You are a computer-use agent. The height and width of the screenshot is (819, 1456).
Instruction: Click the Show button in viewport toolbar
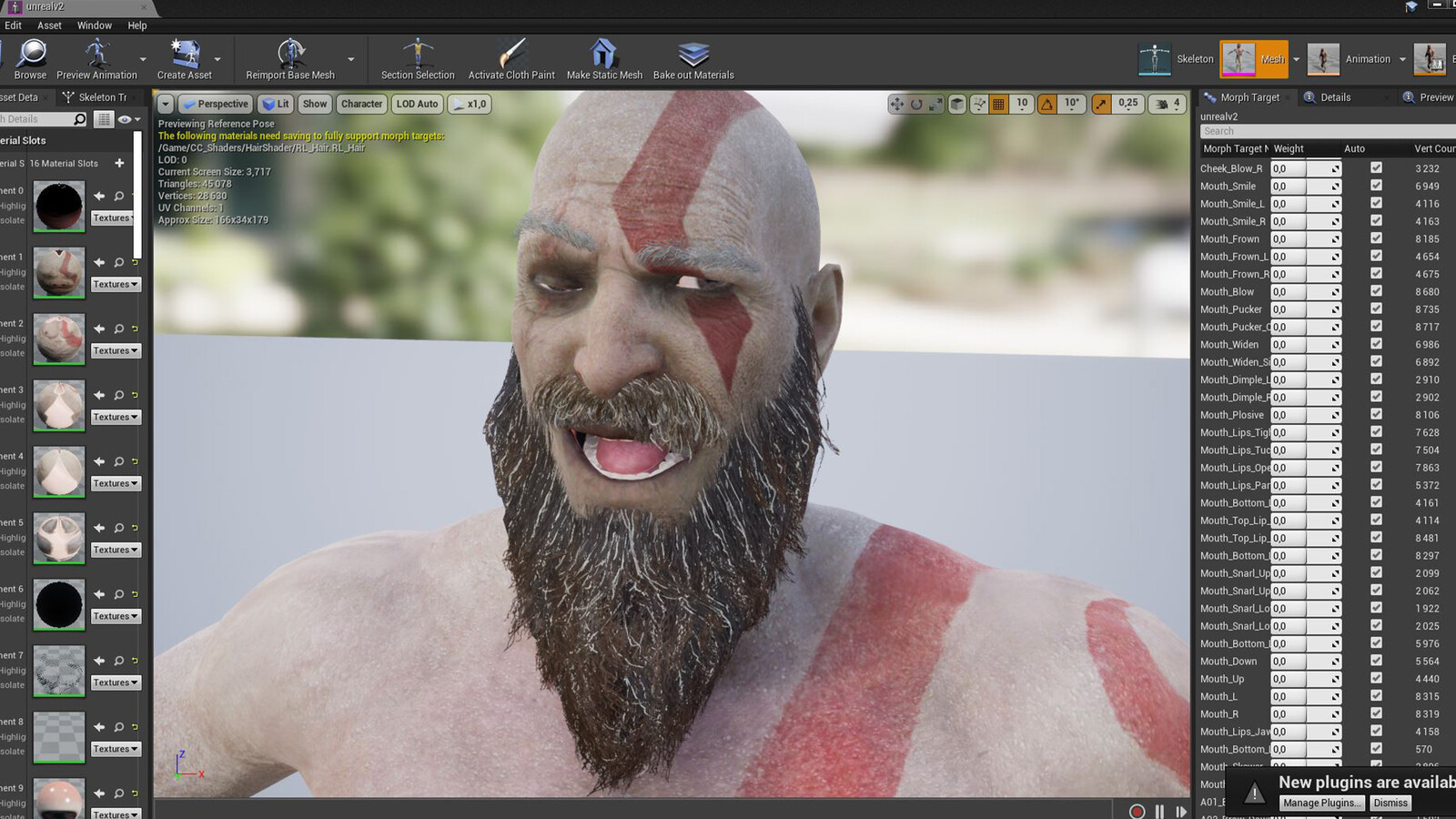315,104
